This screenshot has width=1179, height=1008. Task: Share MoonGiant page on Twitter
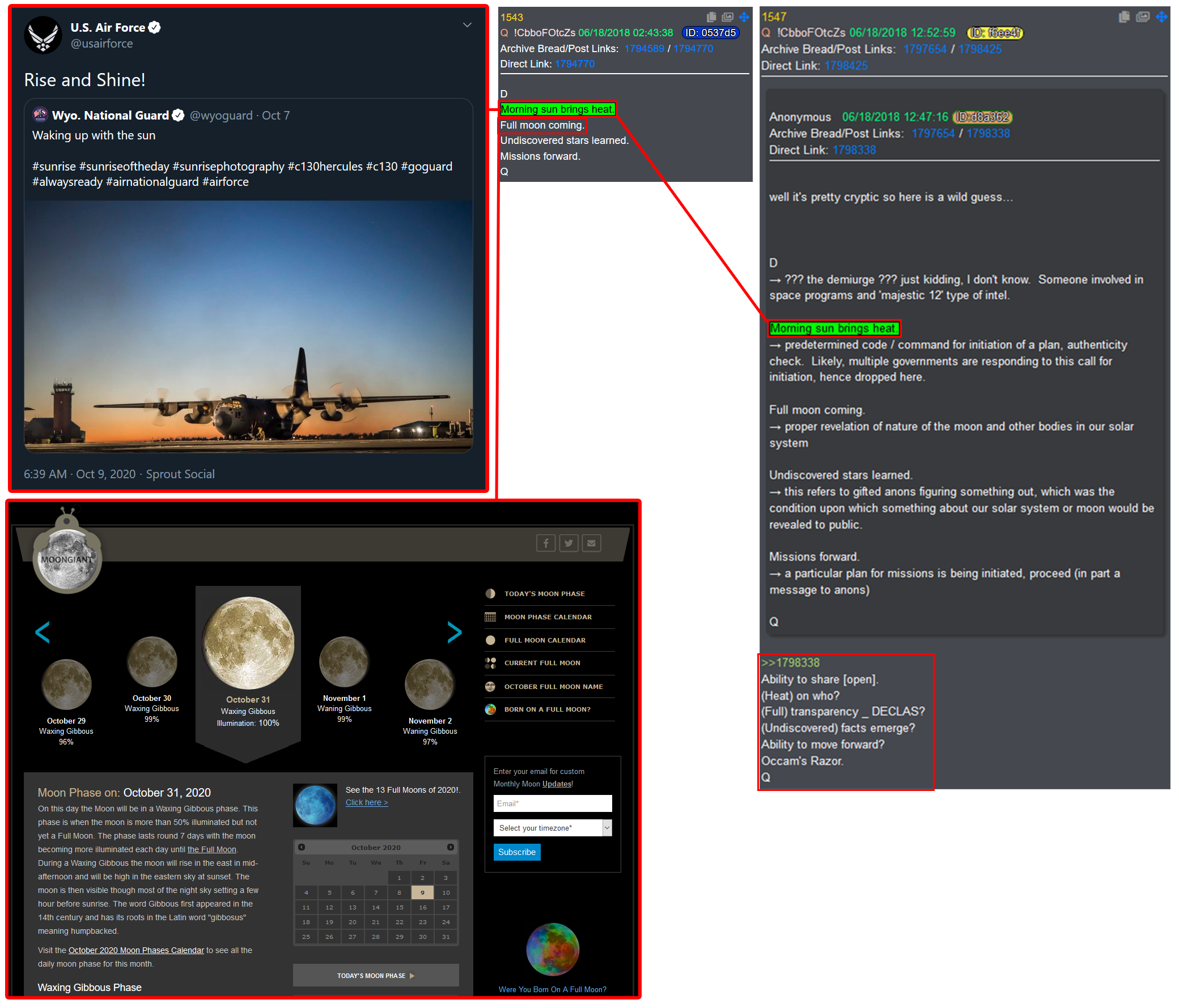tap(569, 543)
